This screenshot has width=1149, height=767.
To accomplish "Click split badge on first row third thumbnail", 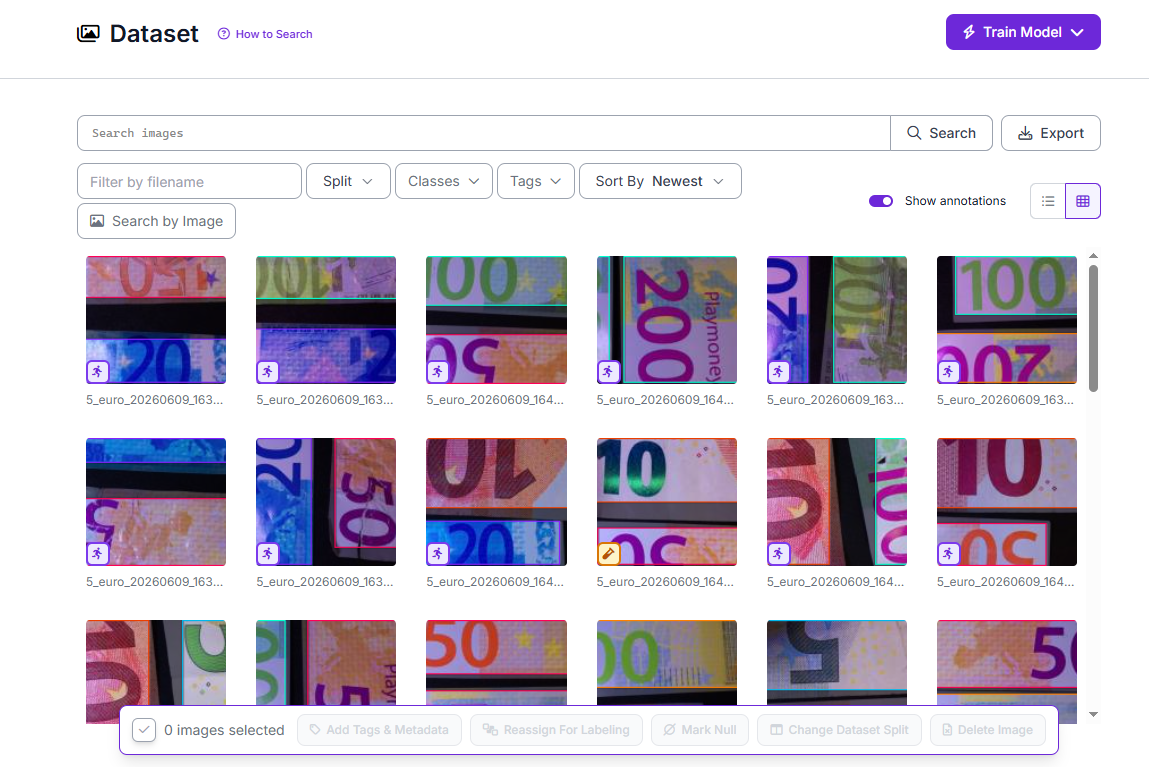I will point(437,371).
